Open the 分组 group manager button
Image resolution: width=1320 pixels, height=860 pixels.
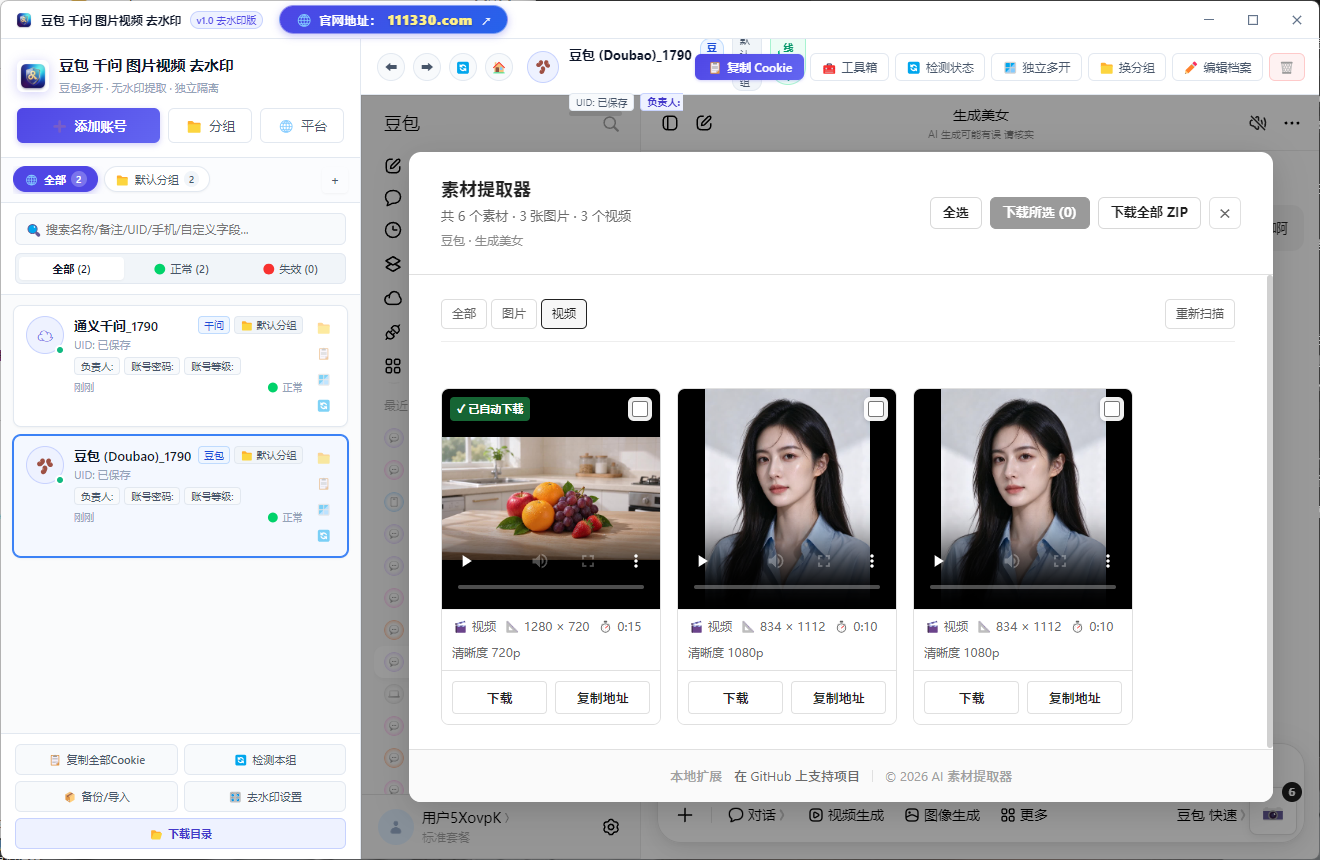210,126
